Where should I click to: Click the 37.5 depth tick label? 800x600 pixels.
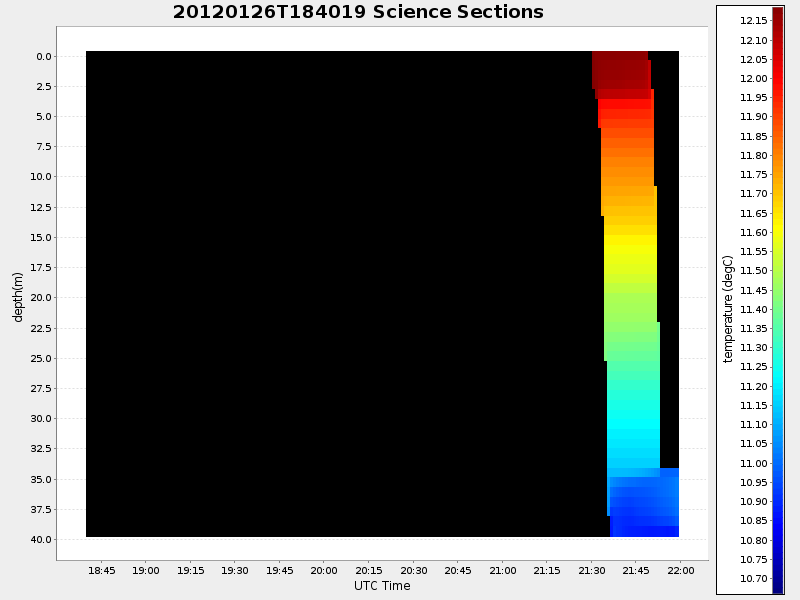pos(41,510)
